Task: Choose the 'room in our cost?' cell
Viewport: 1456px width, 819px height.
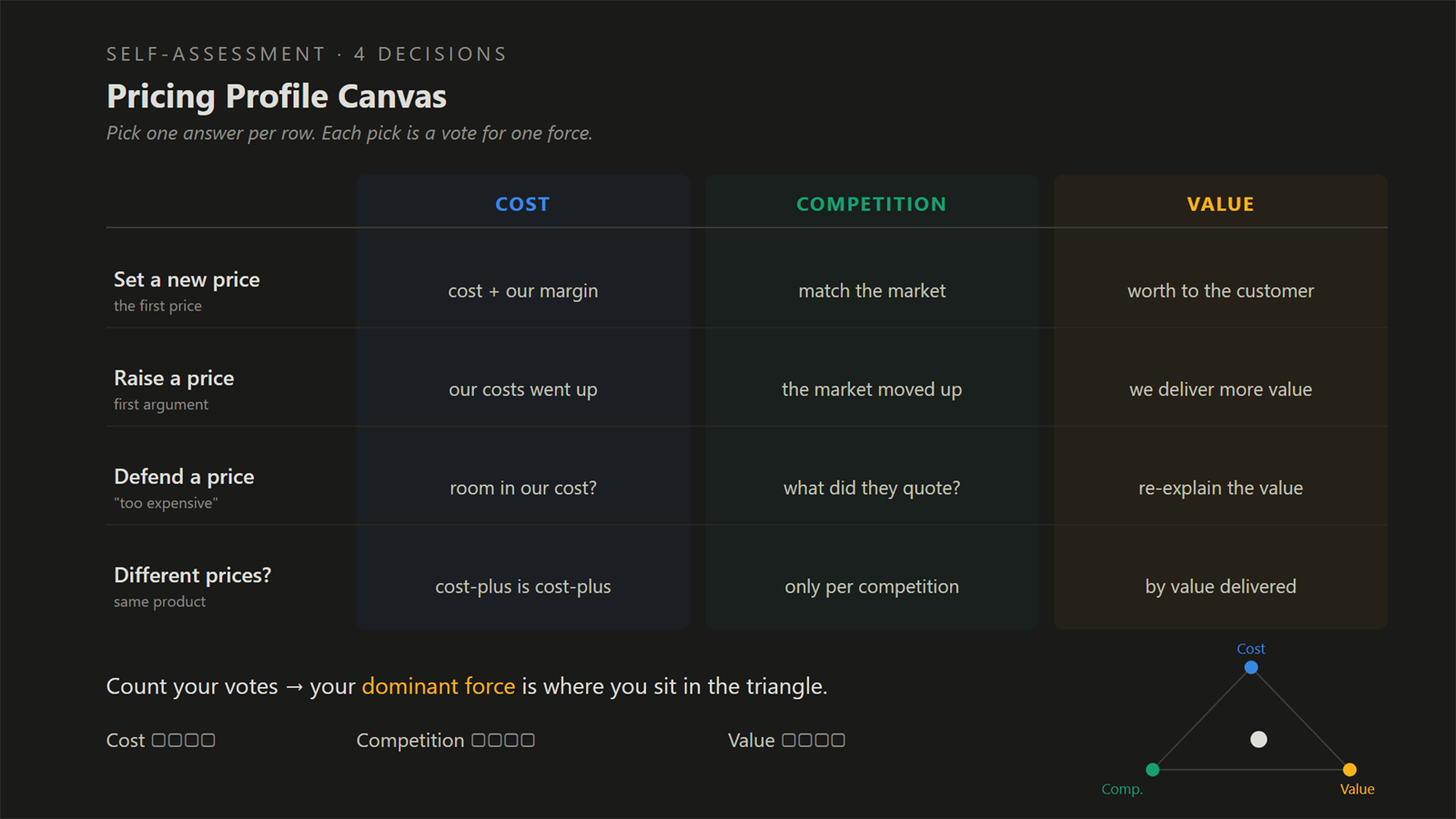Action: point(523,488)
